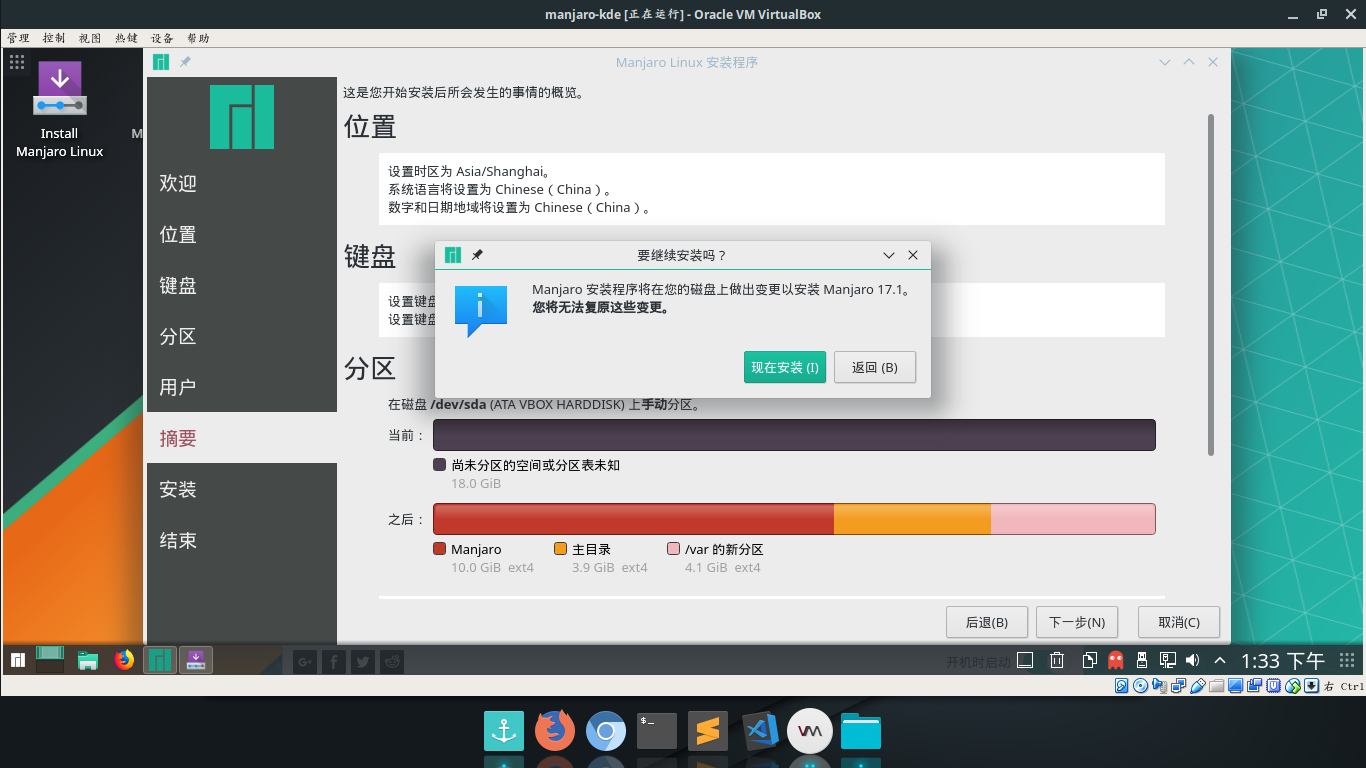Click VirtualBox USB devices indicator

(x=1196, y=685)
